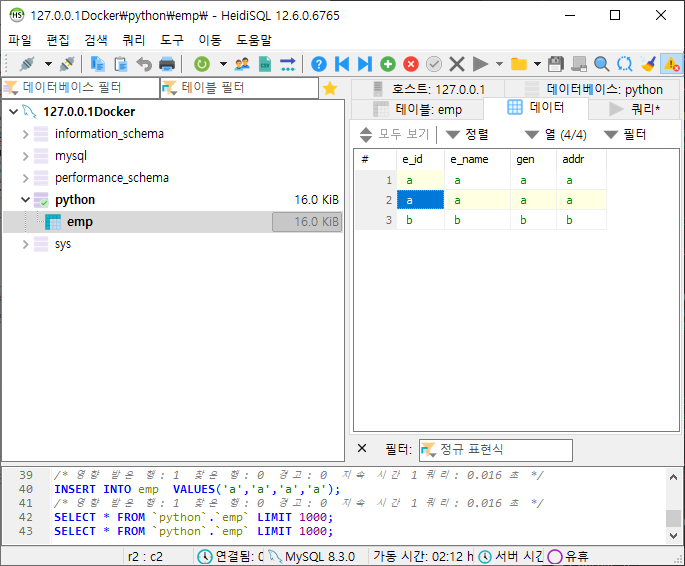685x566 pixels.
Task: Open the folder icon dropdown arrow
Action: tap(538, 64)
